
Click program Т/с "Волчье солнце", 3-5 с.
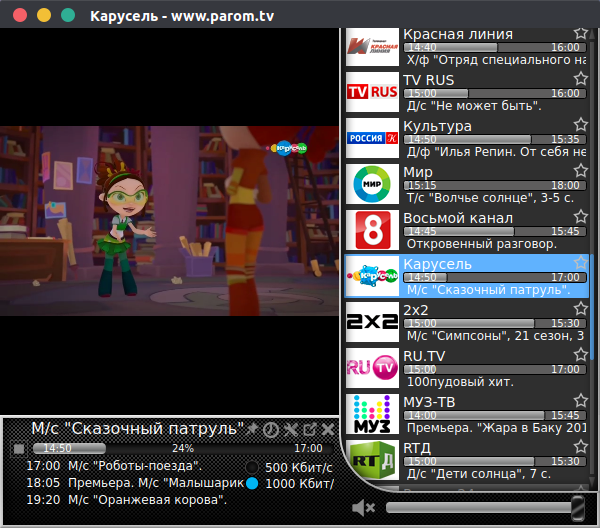(490, 198)
